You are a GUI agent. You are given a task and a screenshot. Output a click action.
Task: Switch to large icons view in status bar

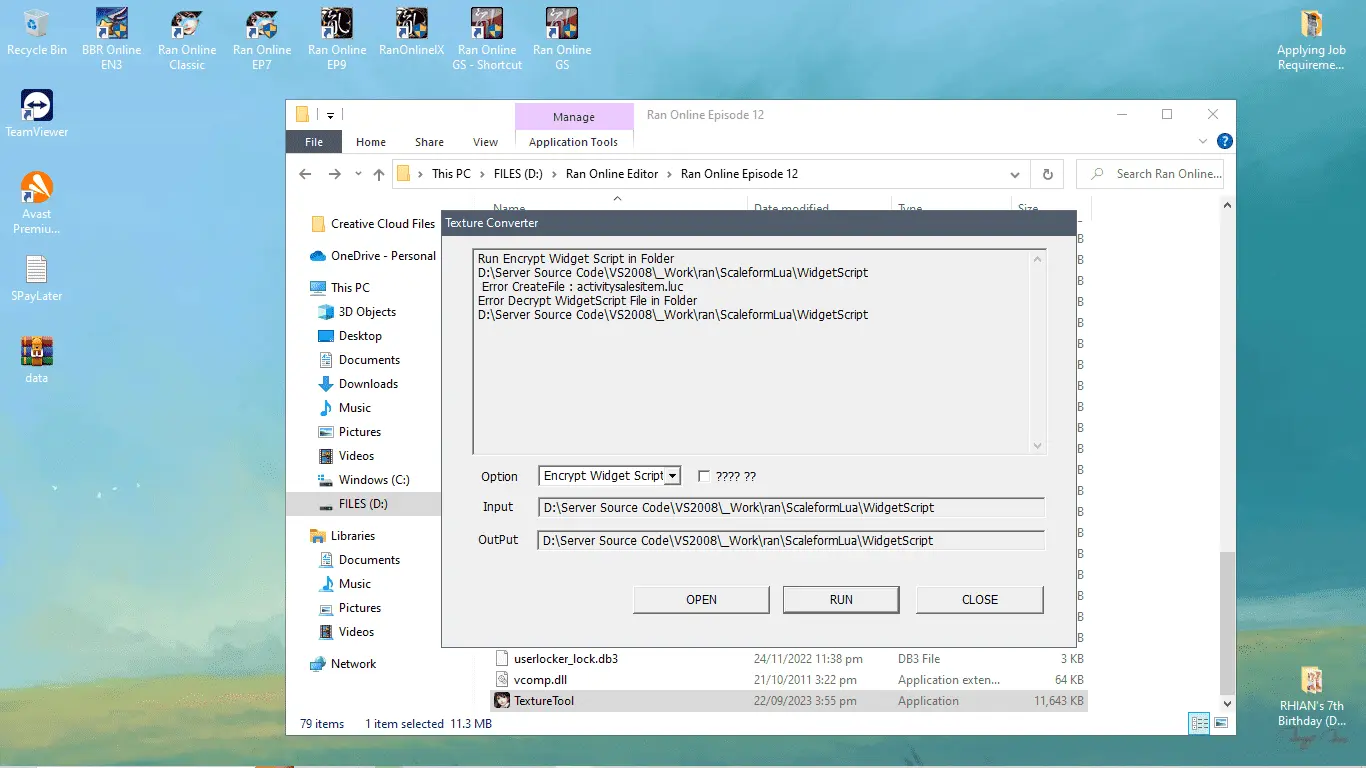1220,723
